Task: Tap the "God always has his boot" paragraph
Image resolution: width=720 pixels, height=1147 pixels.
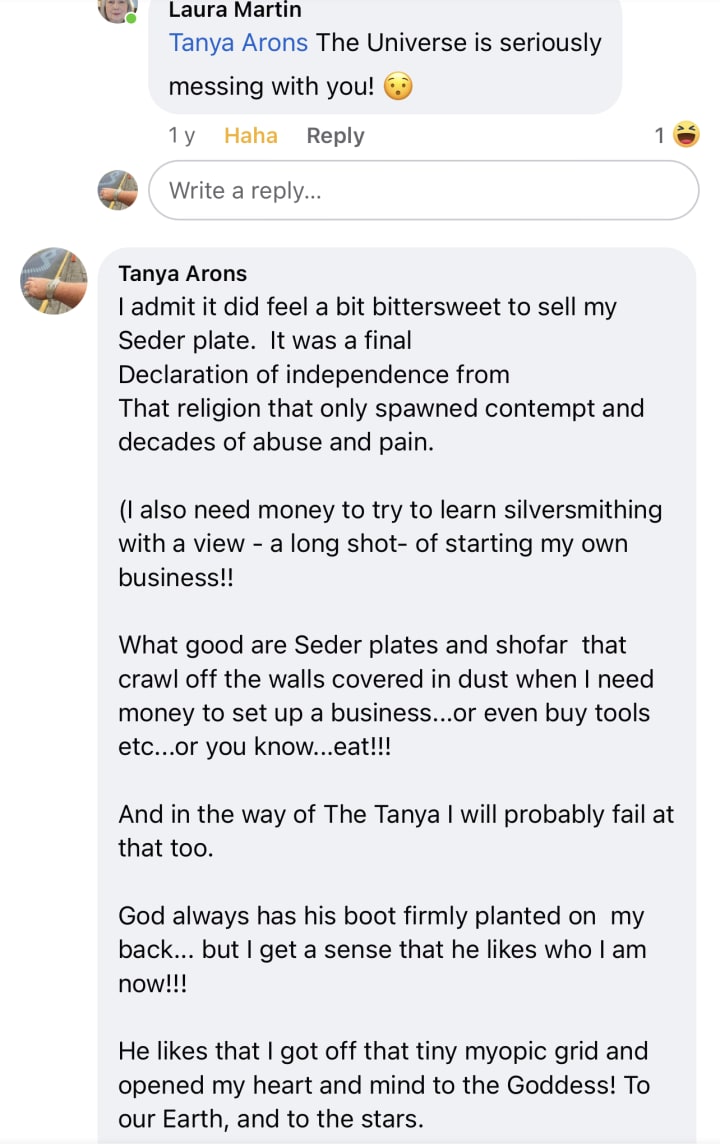Action: [x=380, y=950]
